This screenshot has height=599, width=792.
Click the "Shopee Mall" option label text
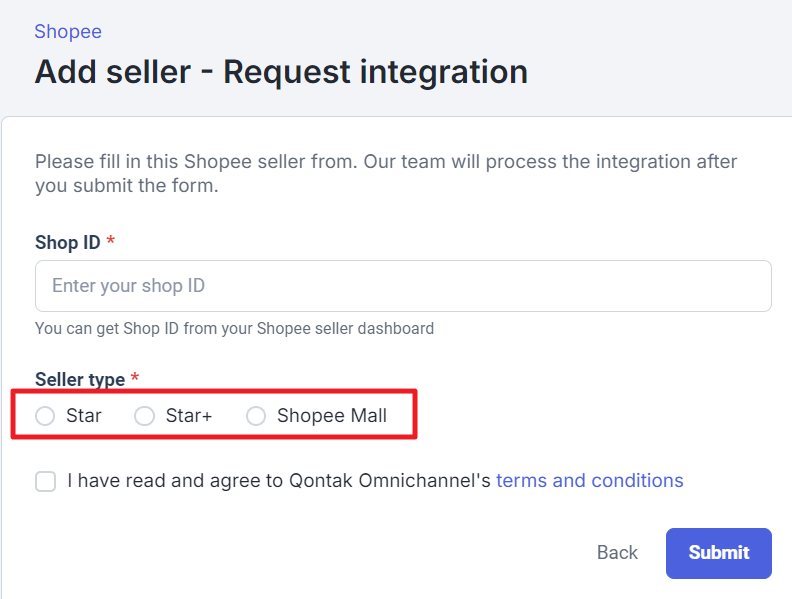(x=332, y=416)
